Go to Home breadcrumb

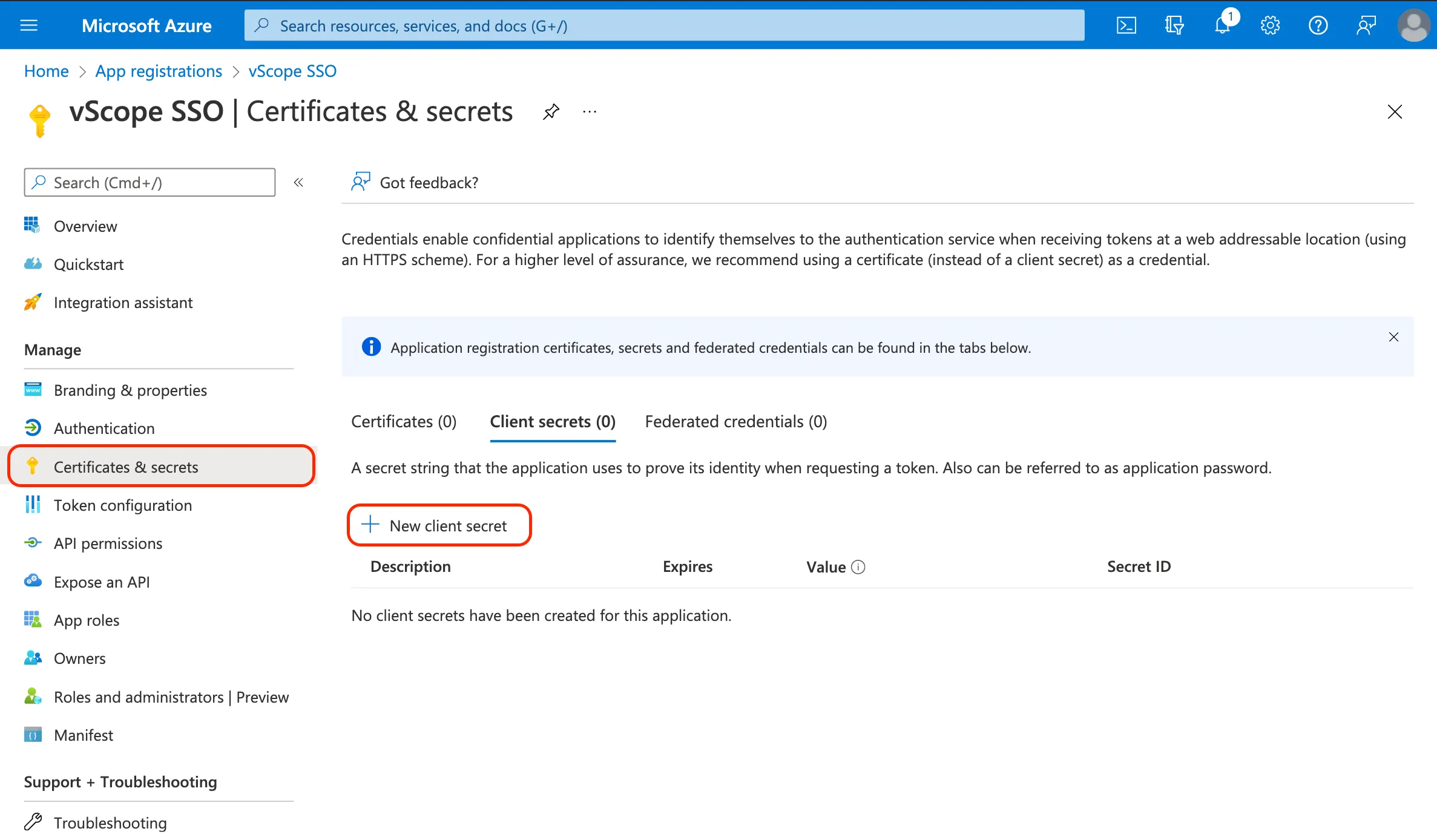(x=46, y=71)
